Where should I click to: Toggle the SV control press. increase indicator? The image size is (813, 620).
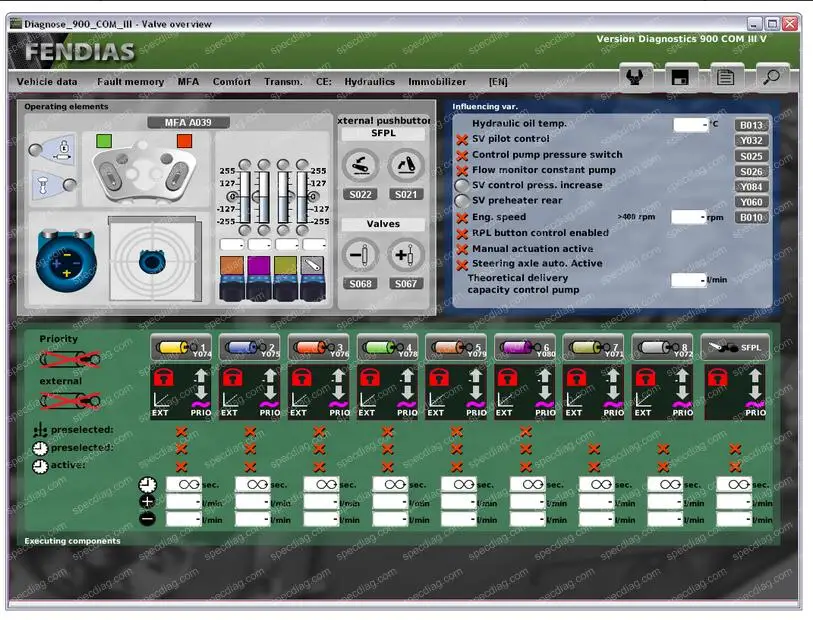pos(461,185)
